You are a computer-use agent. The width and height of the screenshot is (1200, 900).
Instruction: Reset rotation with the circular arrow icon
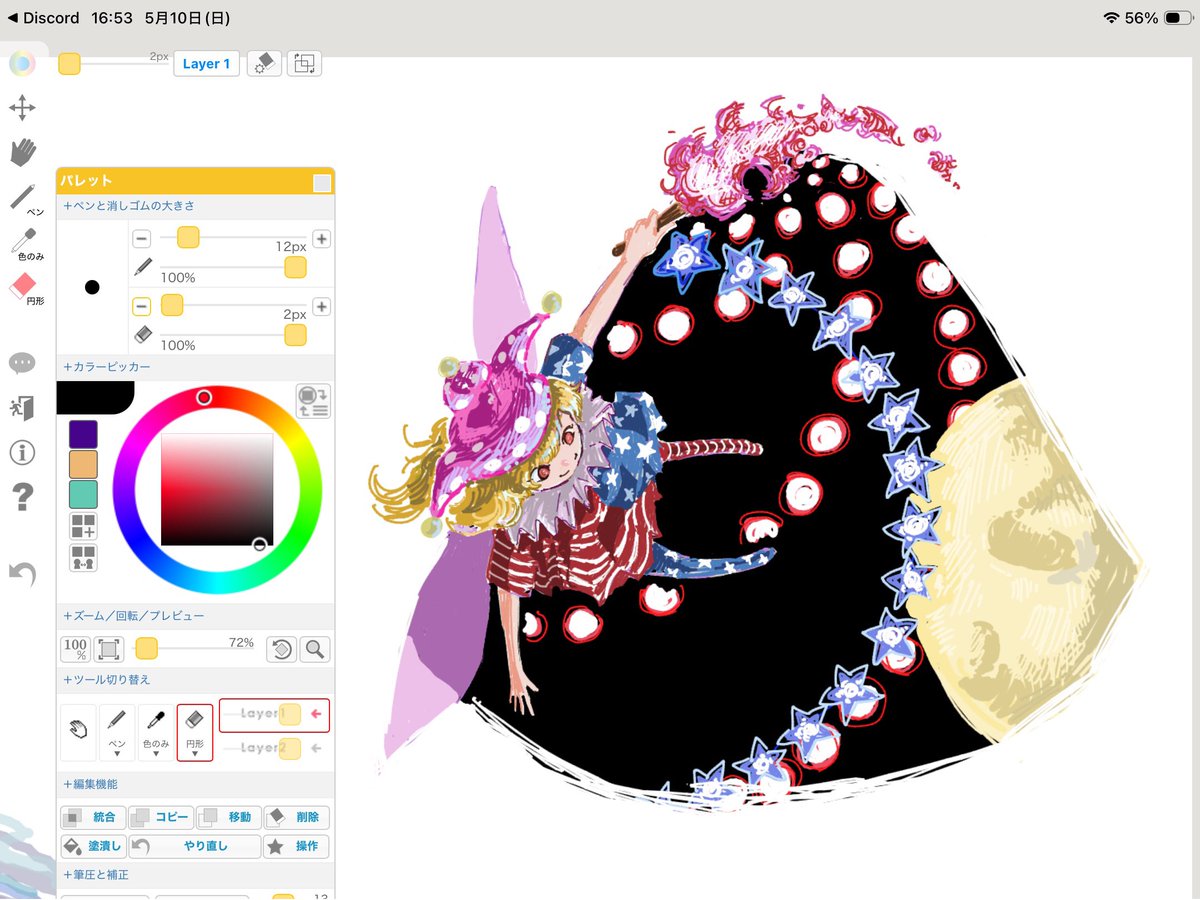[281, 649]
